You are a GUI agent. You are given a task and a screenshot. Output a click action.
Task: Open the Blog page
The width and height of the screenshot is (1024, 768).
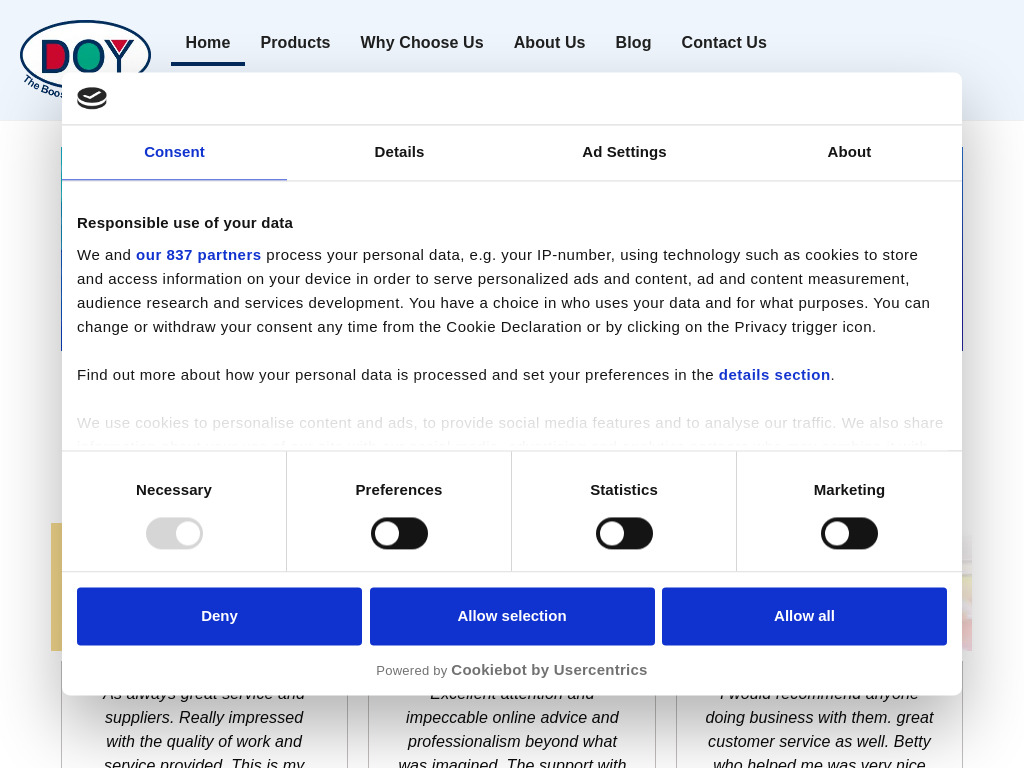pos(633,42)
